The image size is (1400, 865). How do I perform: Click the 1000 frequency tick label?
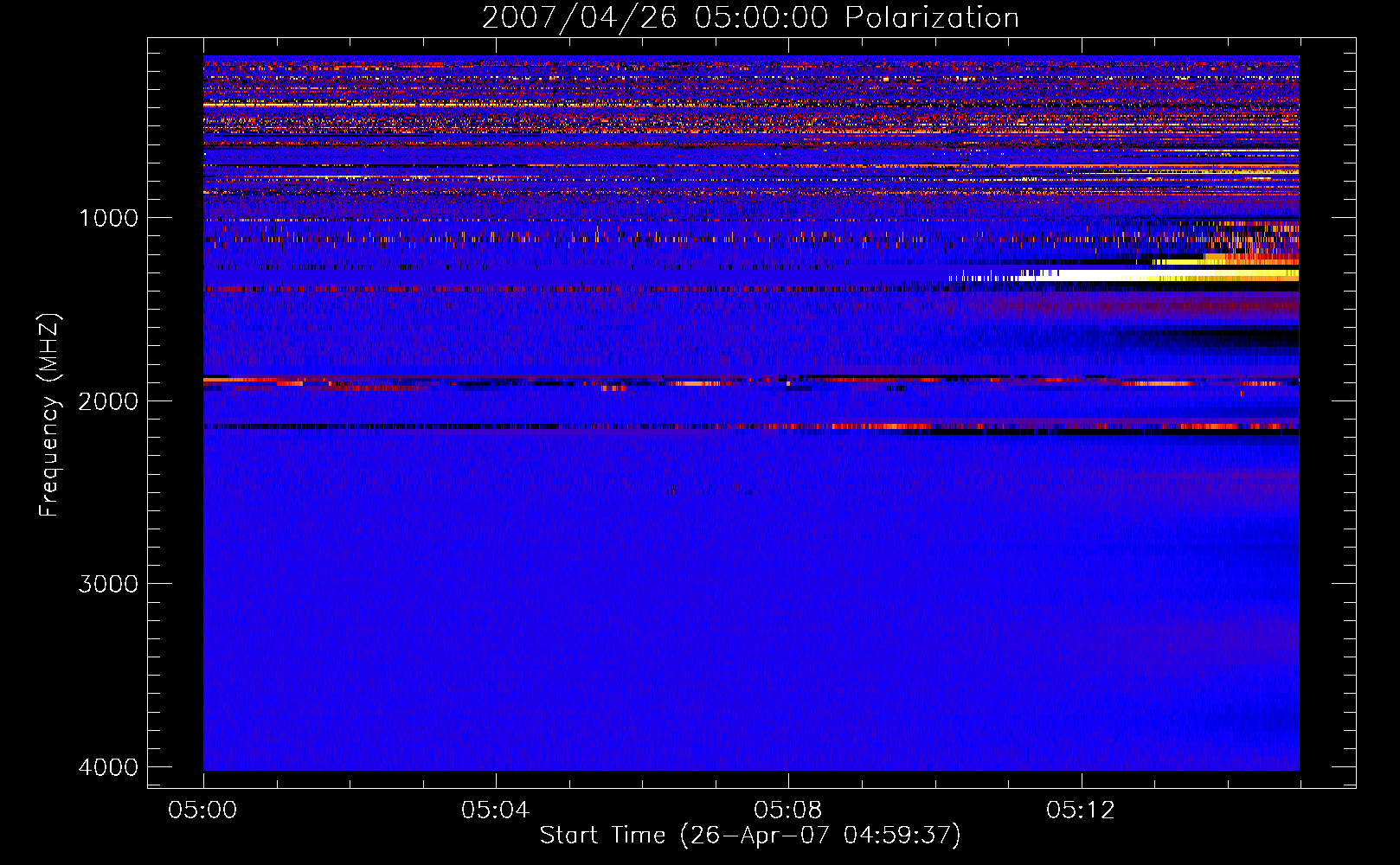point(108,218)
